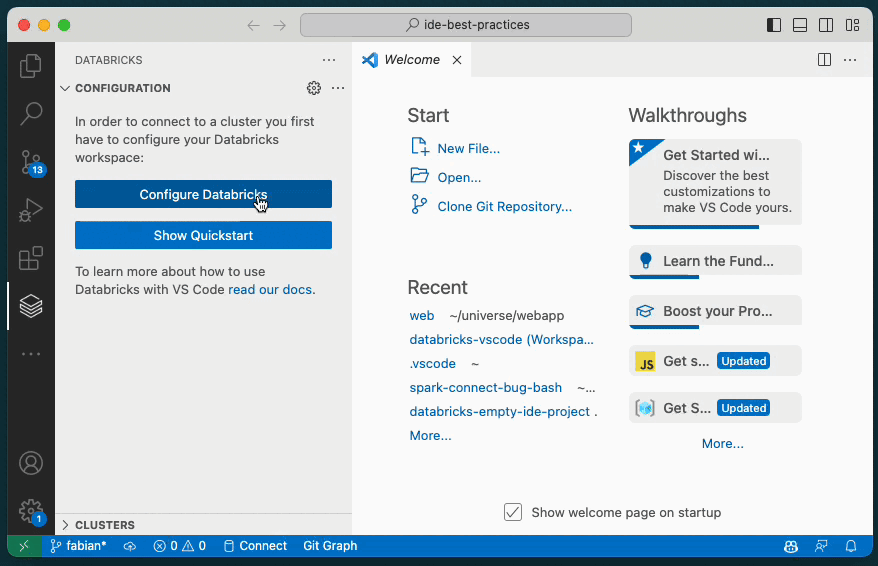Open recent .vscode folder
The width and height of the screenshot is (878, 566).
(432, 364)
